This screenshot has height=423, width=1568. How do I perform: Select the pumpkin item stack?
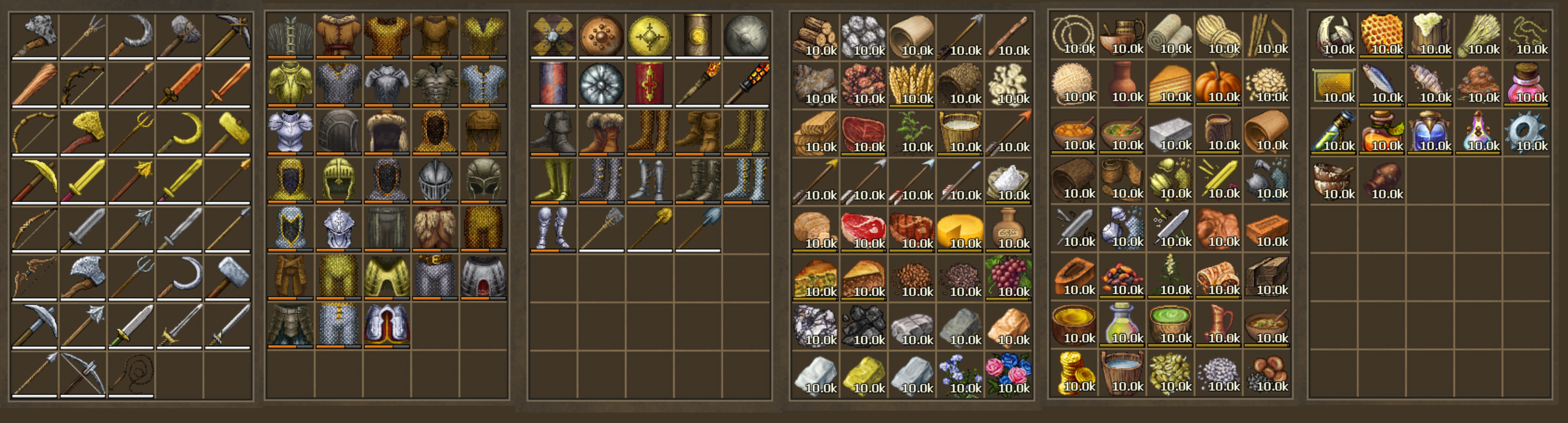[x=1219, y=84]
